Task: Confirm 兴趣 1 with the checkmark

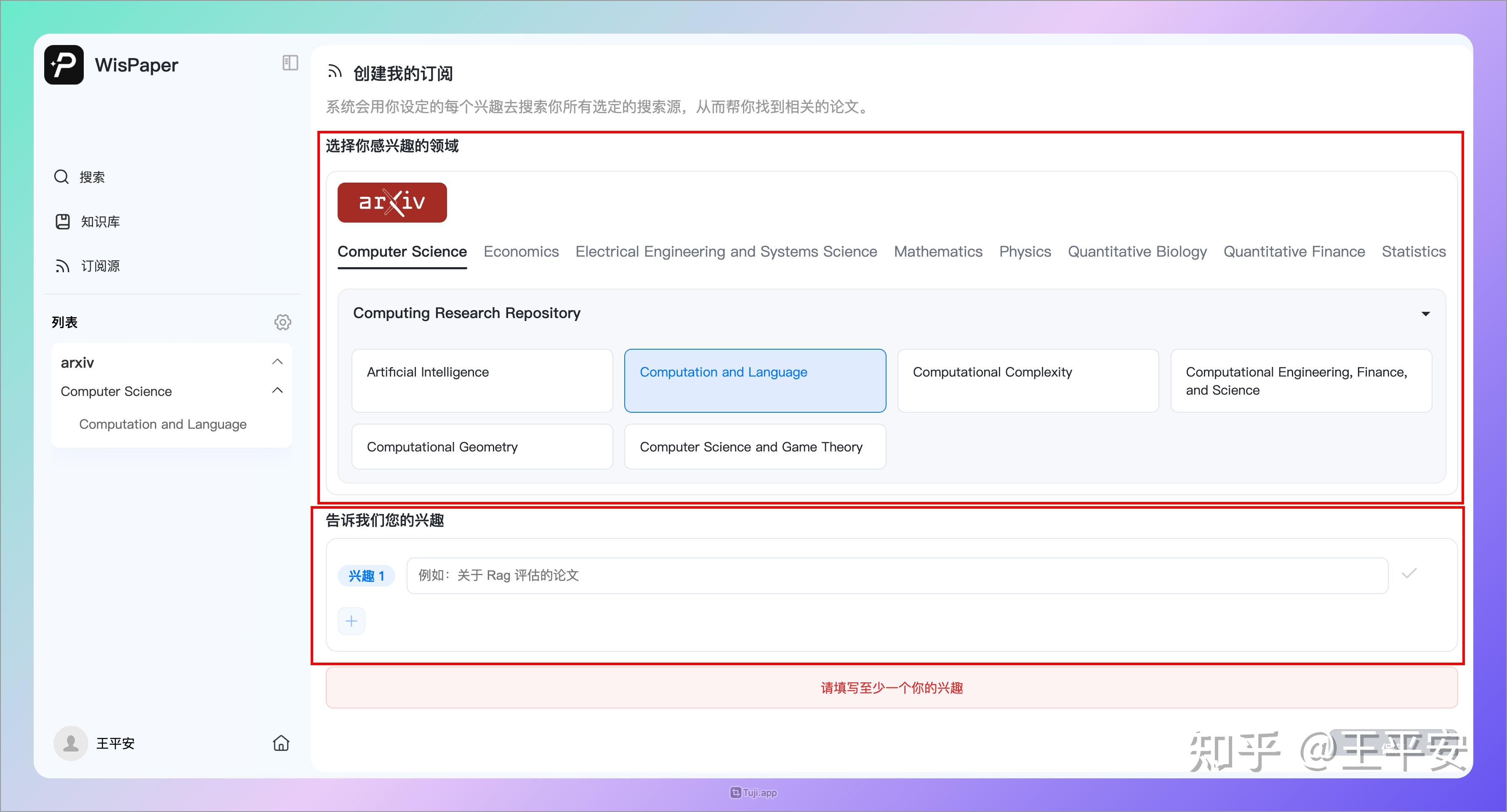Action: (1410, 574)
